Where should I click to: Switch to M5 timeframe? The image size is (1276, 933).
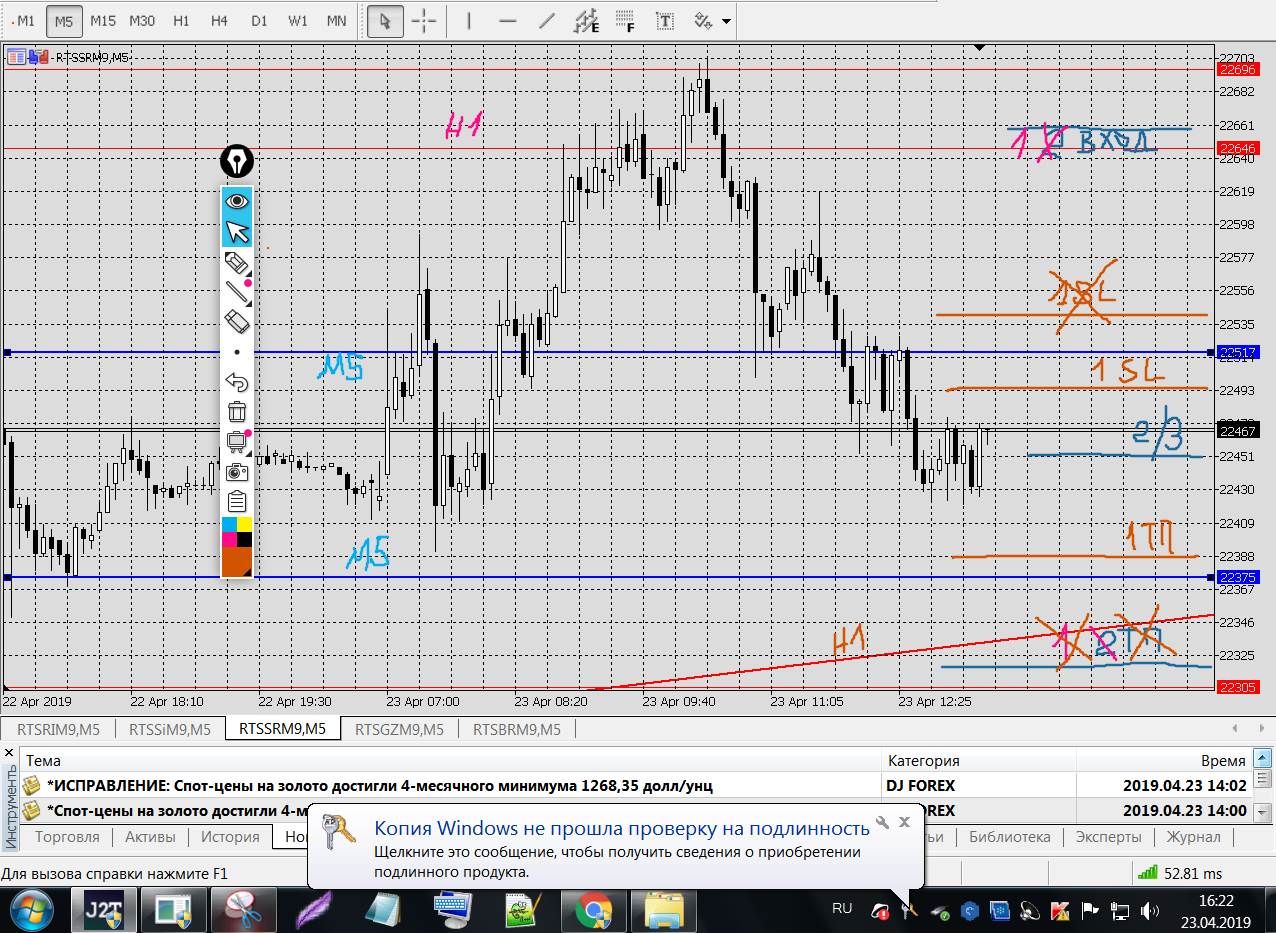coord(64,20)
